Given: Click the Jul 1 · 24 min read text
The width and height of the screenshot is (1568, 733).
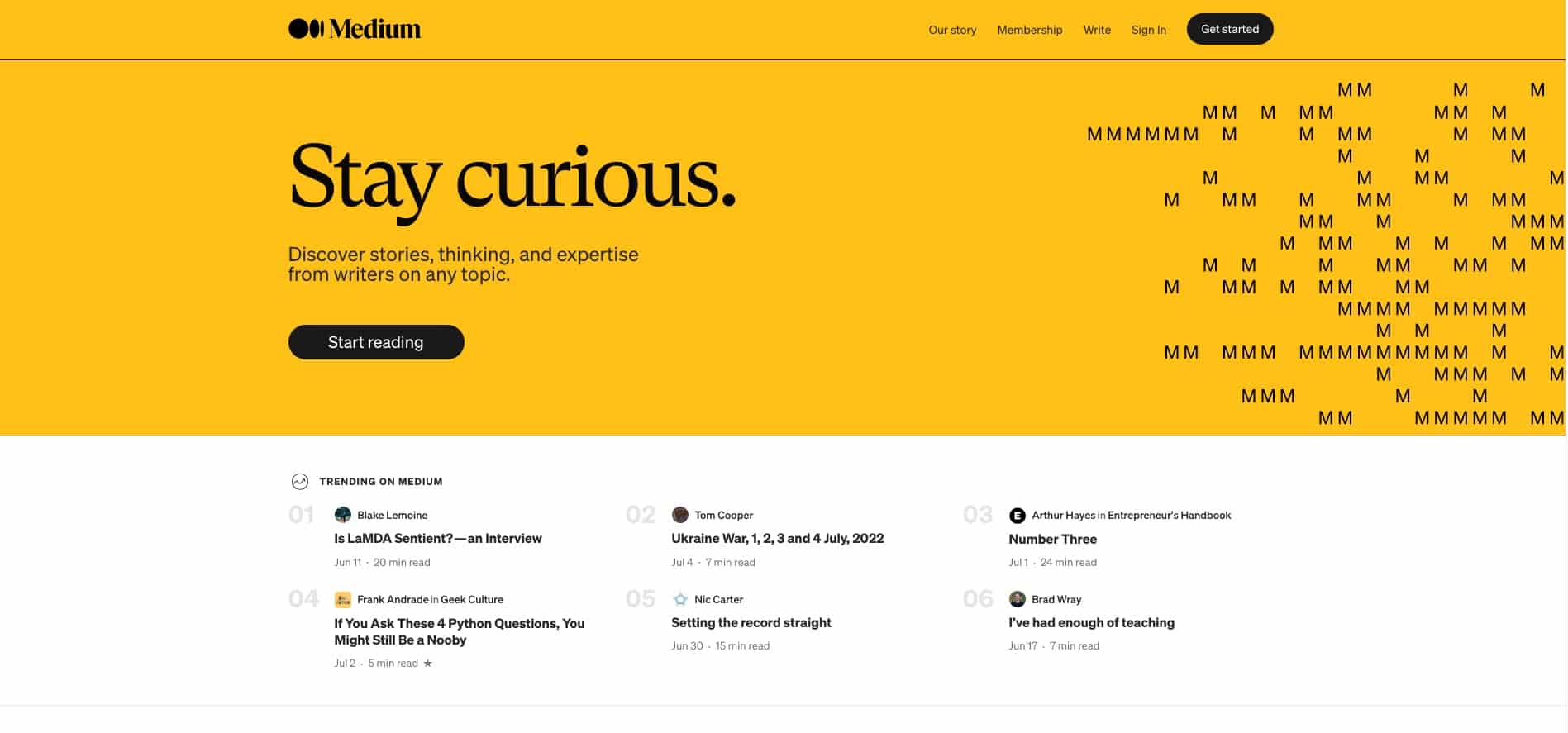Looking at the screenshot, I should coord(1053,563).
